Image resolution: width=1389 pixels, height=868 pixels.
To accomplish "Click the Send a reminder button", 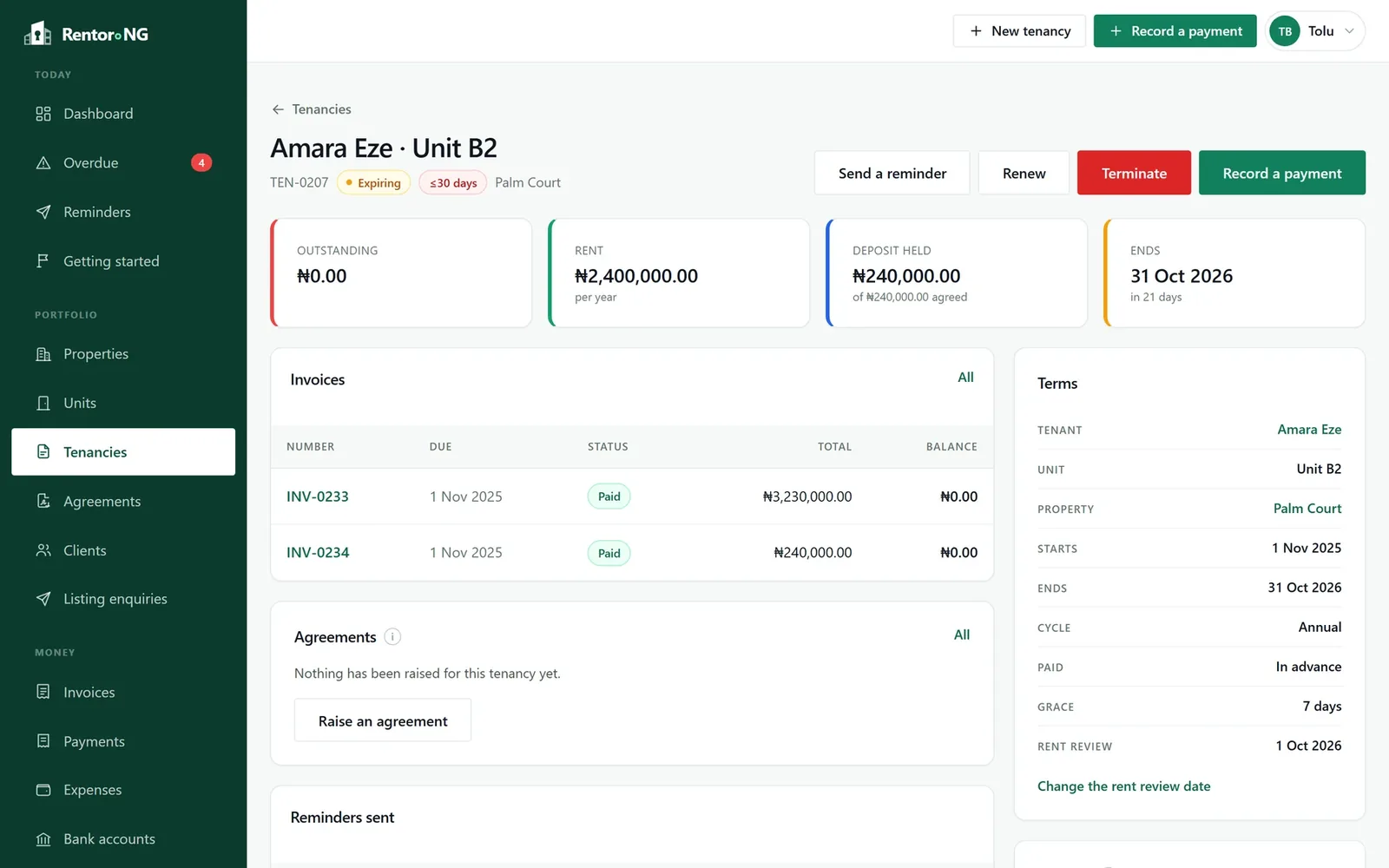I will [892, 173].
